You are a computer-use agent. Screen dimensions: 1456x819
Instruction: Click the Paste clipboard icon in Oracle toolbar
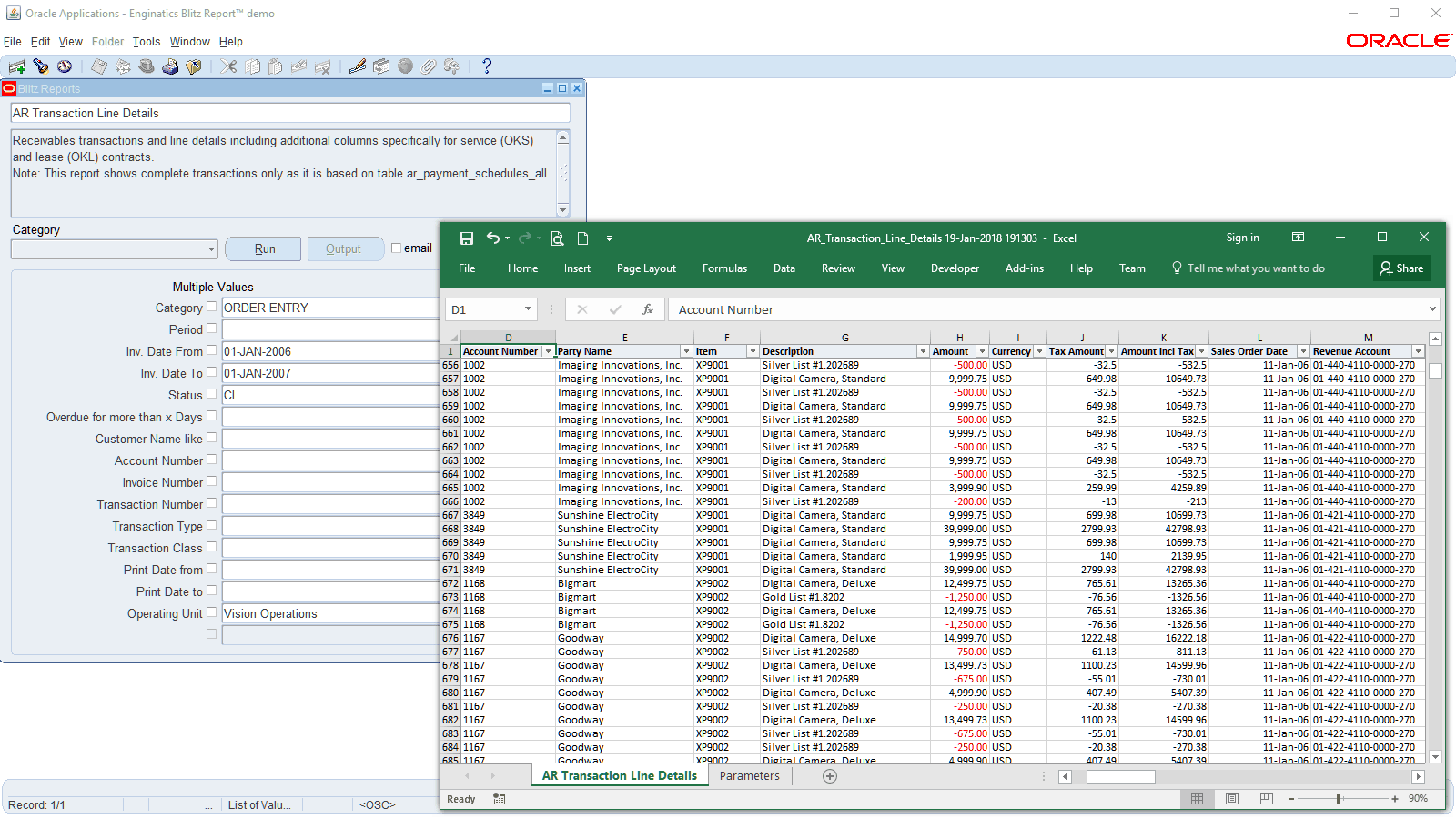coord(276,66)
